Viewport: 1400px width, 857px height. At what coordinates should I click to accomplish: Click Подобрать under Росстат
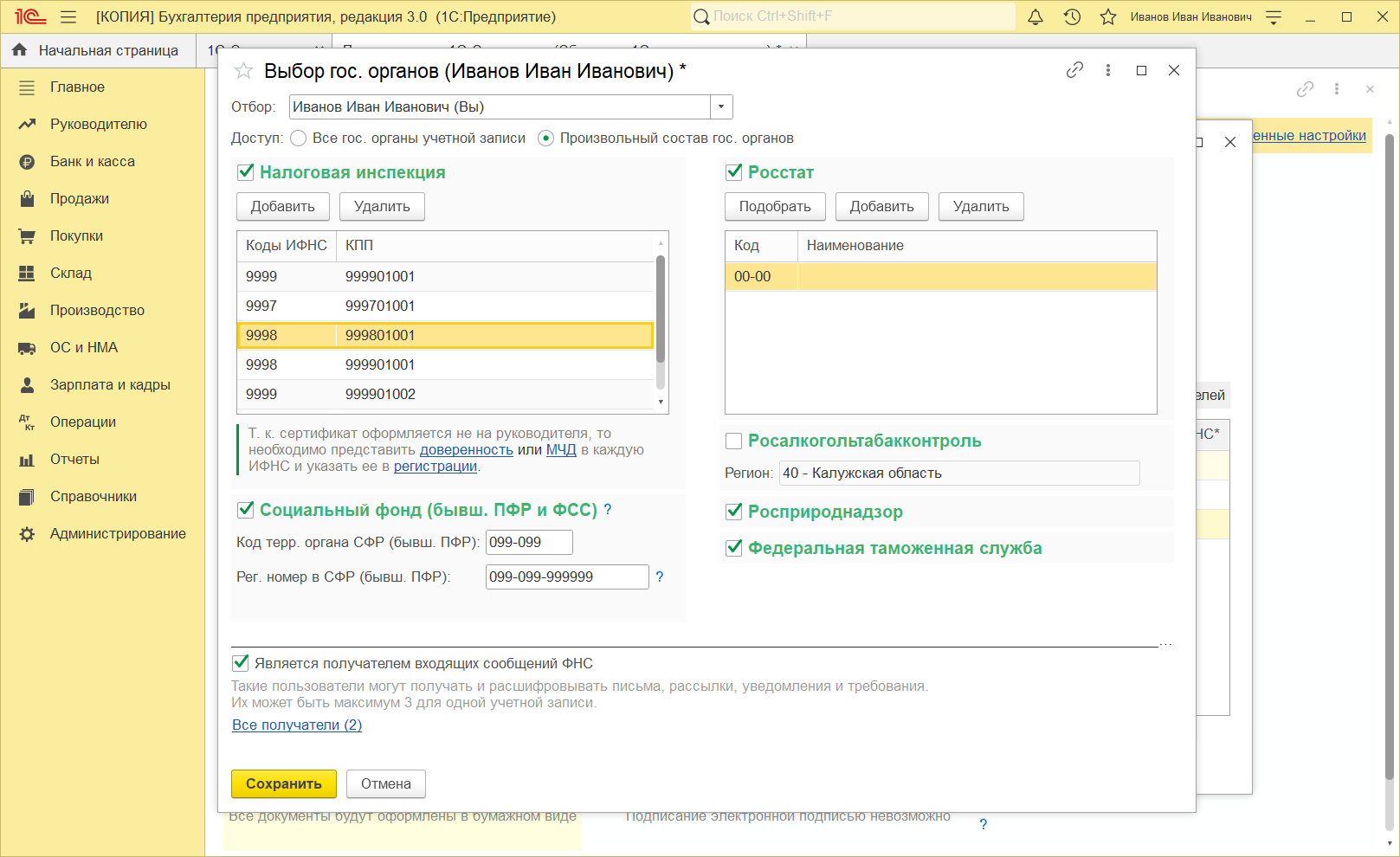pyautogui.click(x=775, y=206)
